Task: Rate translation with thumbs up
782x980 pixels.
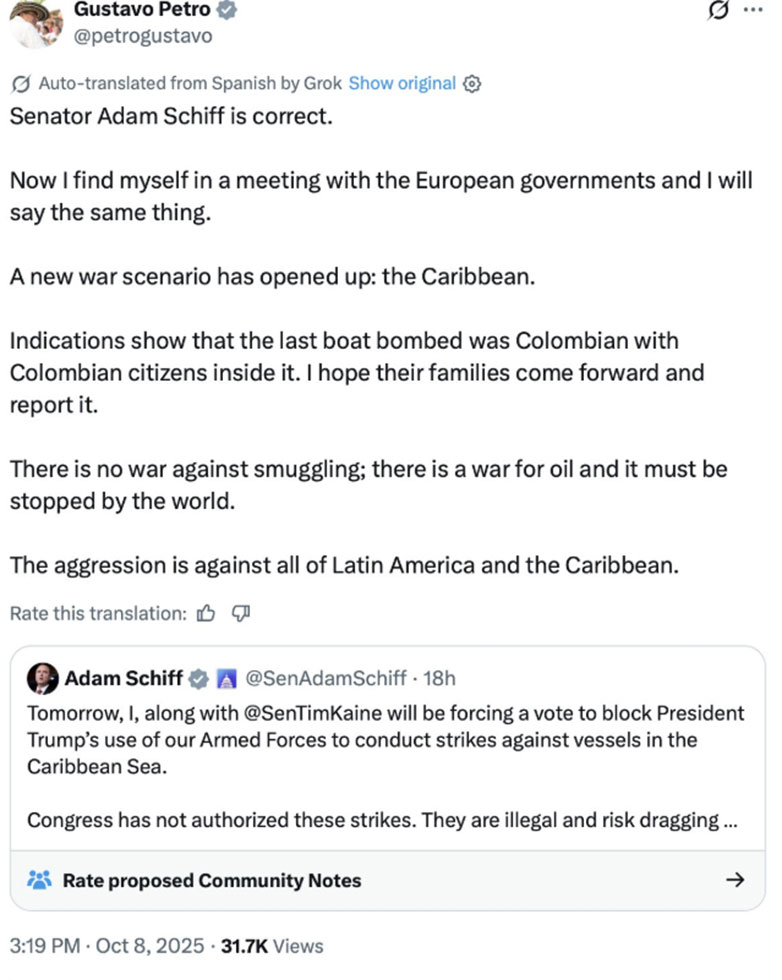Action: [x=206, y=613]
